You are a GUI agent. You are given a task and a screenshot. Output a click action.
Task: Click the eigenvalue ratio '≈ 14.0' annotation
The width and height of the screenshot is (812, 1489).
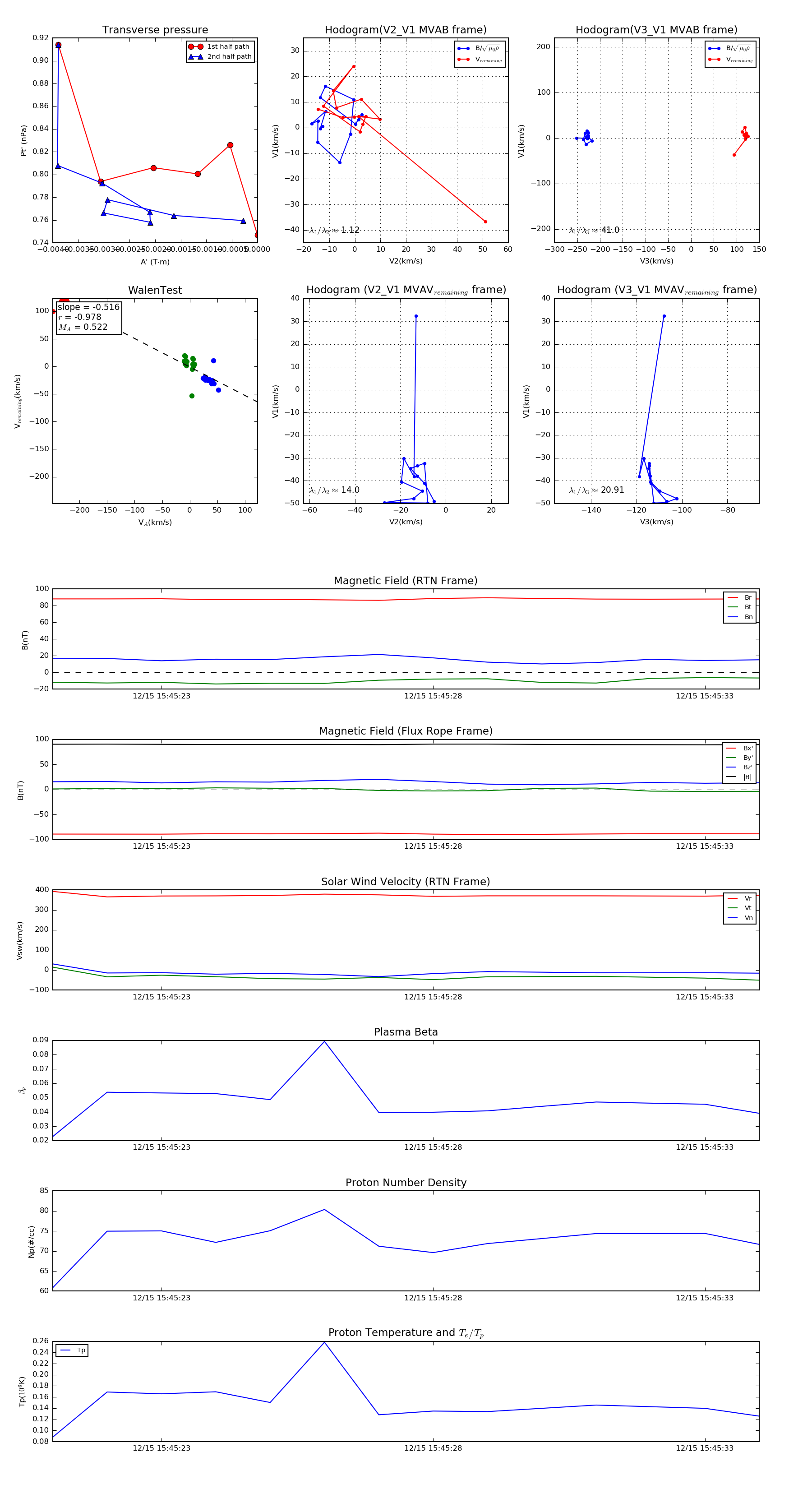click(335, 490)
